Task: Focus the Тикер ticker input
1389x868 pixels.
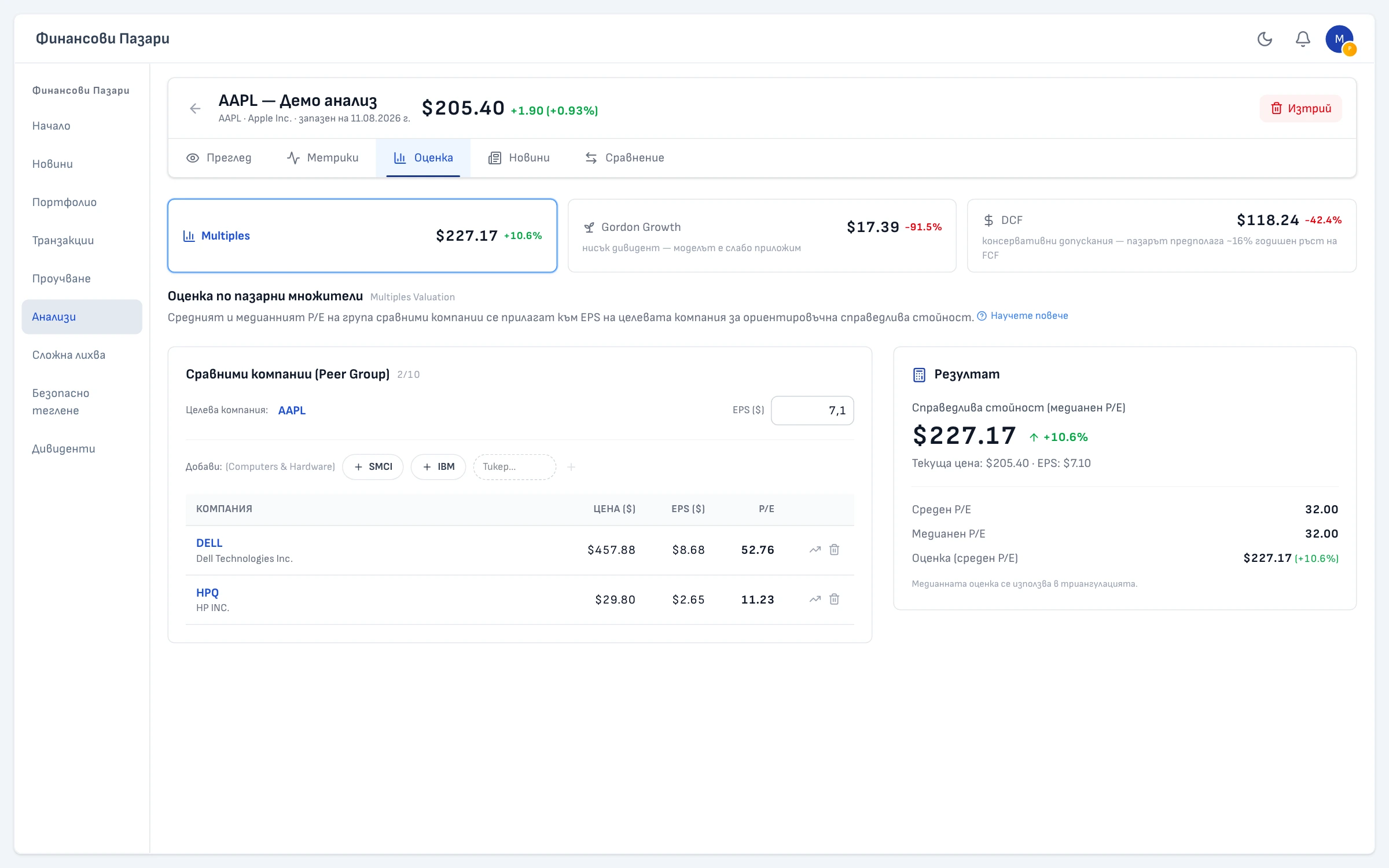Action: click(515, 467)
